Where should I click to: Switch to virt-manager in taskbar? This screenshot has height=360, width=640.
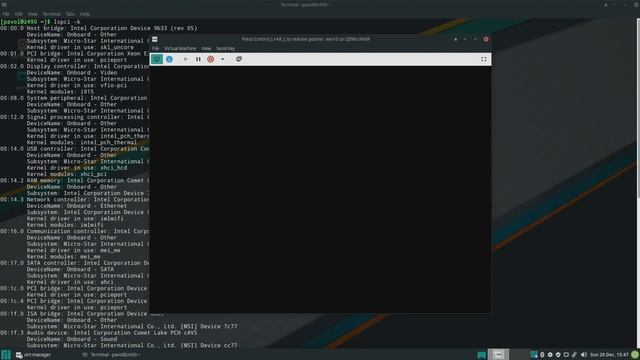coord(33,355)
